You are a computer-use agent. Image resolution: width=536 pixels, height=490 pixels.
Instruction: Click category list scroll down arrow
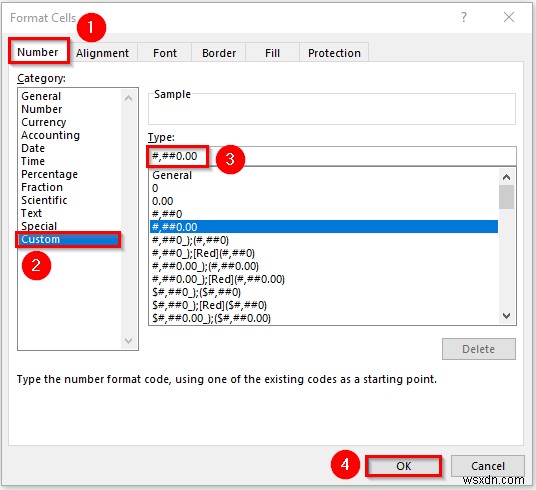[129, 341]
